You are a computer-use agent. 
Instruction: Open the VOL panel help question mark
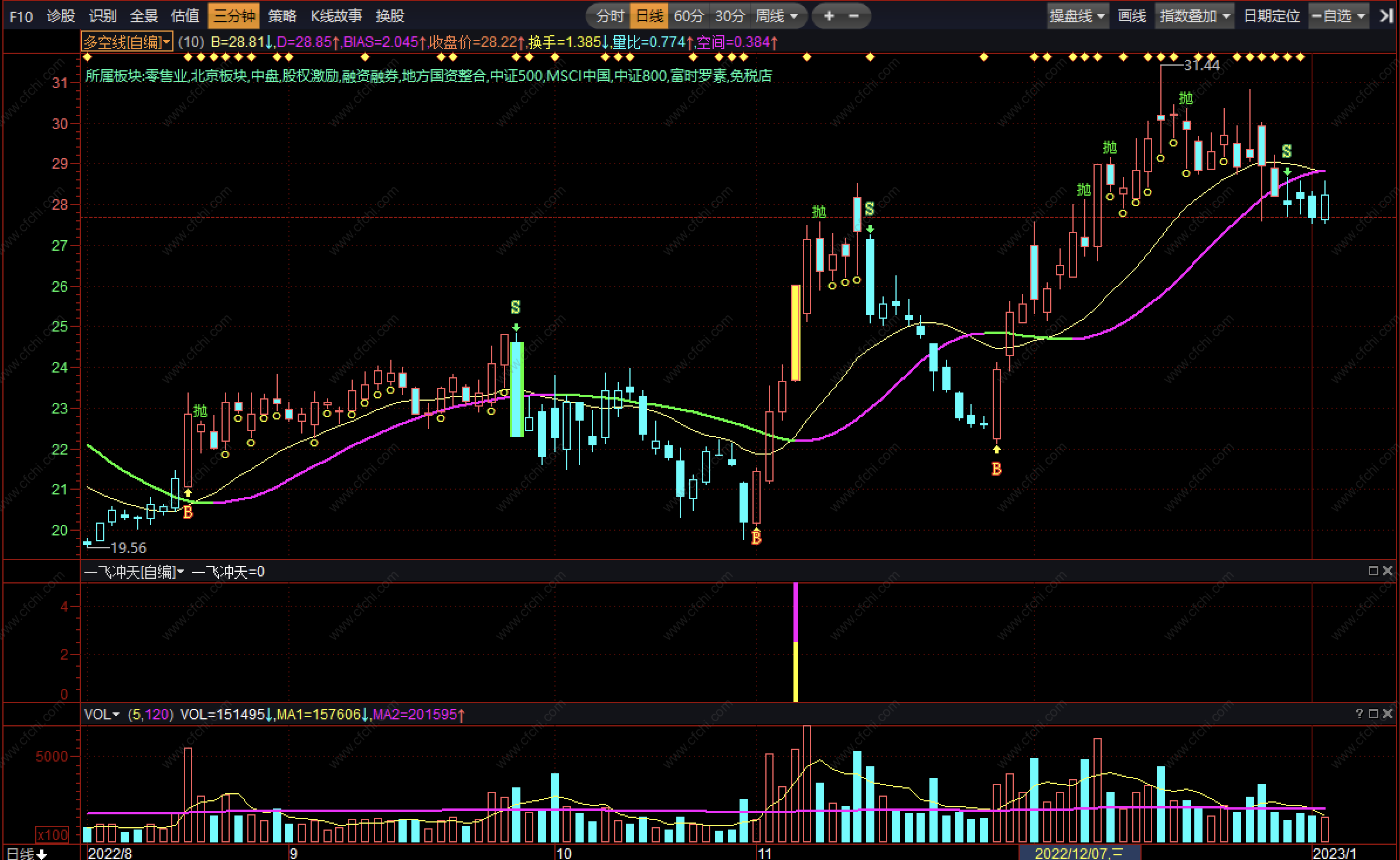tap(1359, 714)
